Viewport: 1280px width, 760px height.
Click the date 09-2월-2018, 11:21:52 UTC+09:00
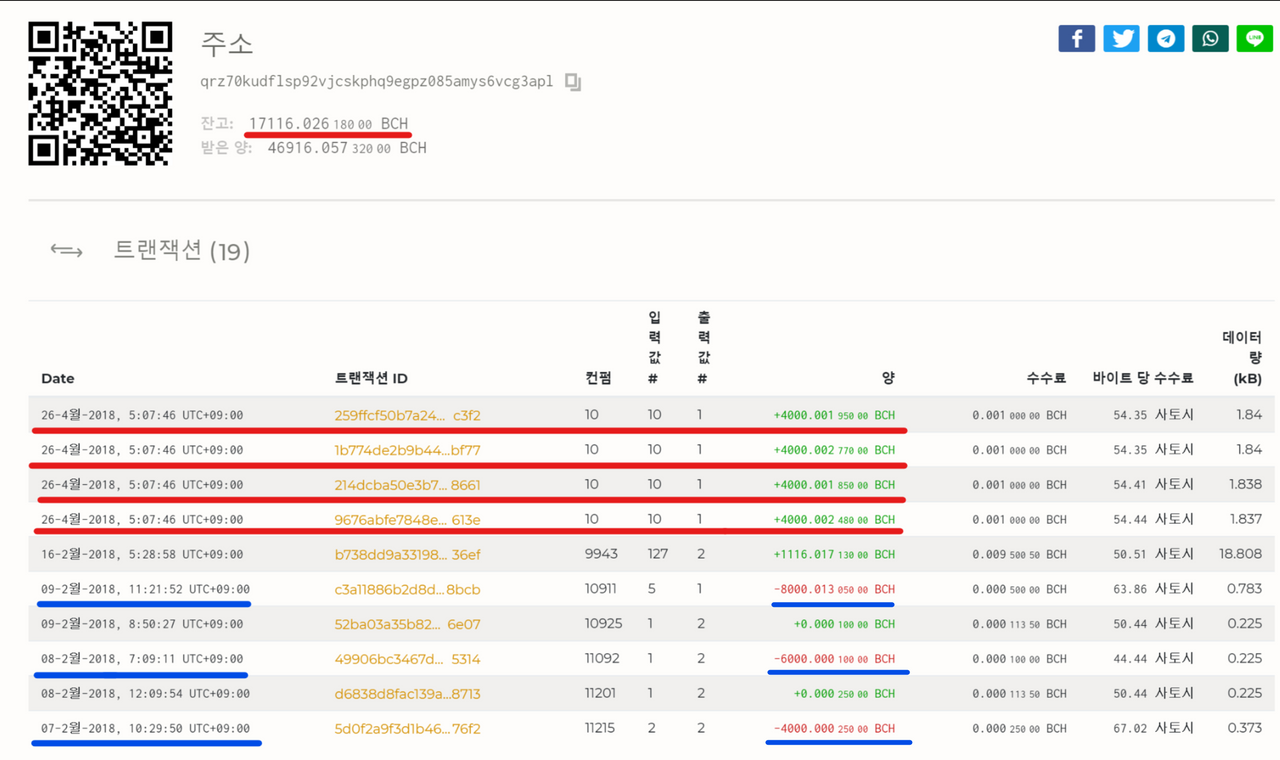tap(145, 589)
